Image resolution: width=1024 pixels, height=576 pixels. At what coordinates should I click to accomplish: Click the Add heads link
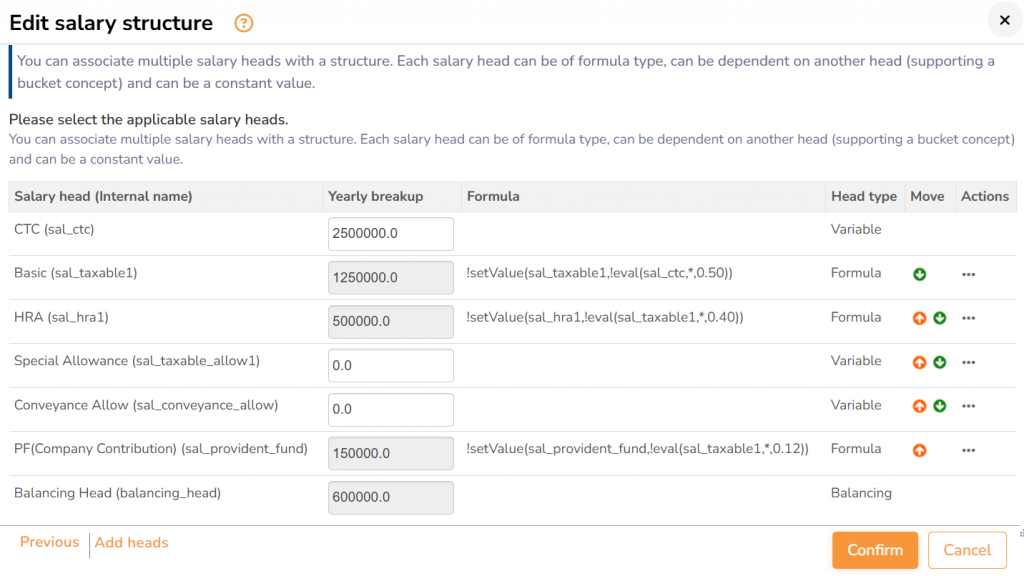[x=131, y=543]
